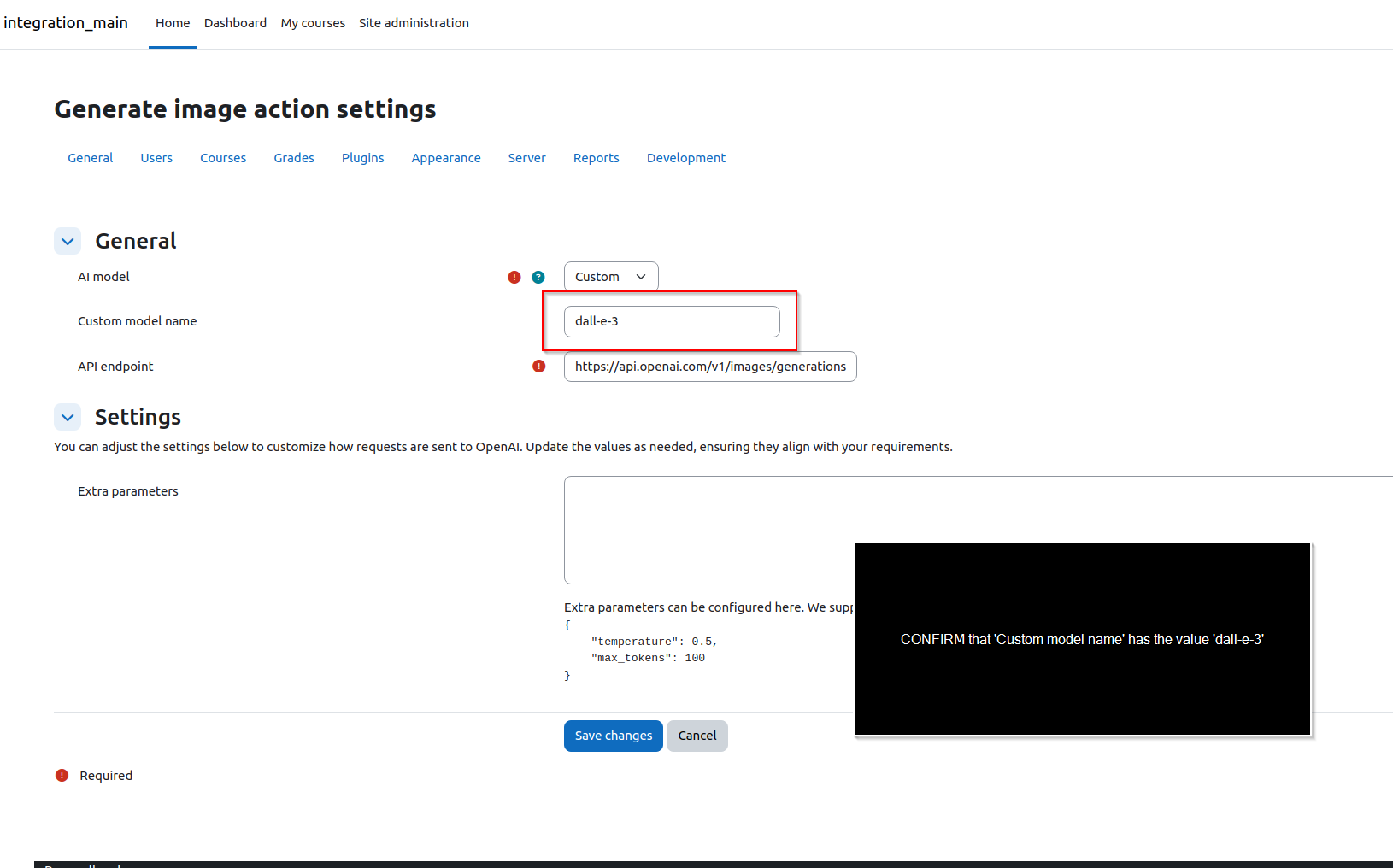
Task: Click the Custom model name field
Action: [x=672, y=321]
